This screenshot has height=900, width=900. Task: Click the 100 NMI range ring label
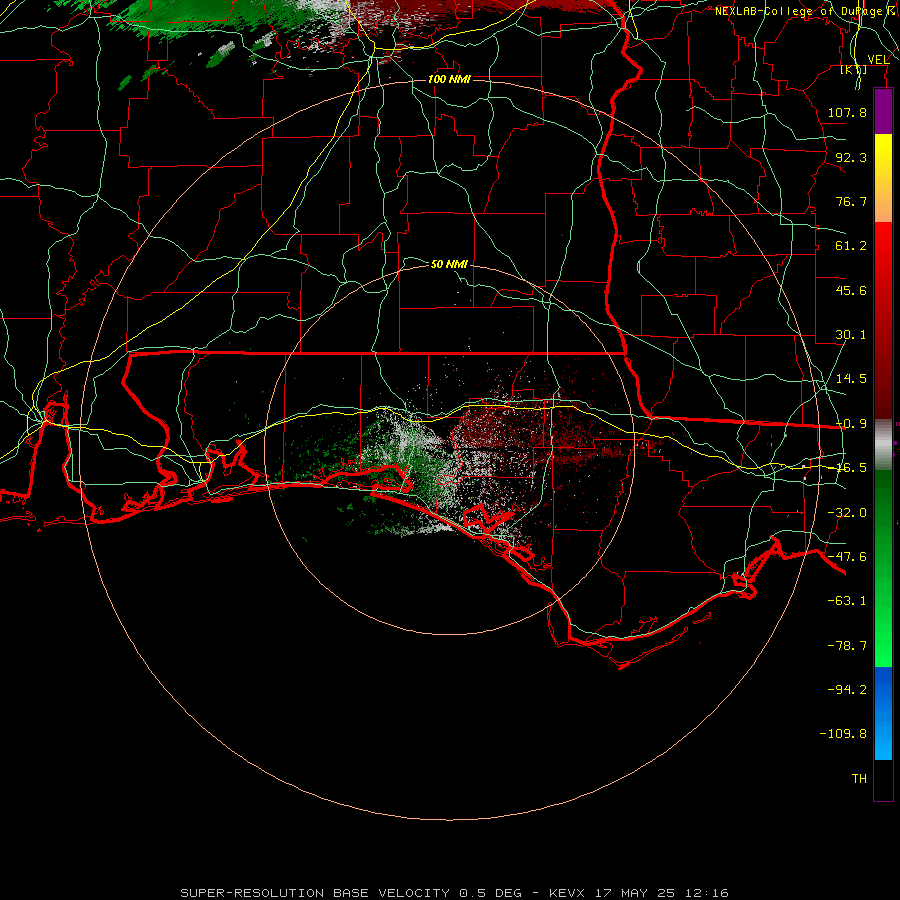click(x=449, y=79)
